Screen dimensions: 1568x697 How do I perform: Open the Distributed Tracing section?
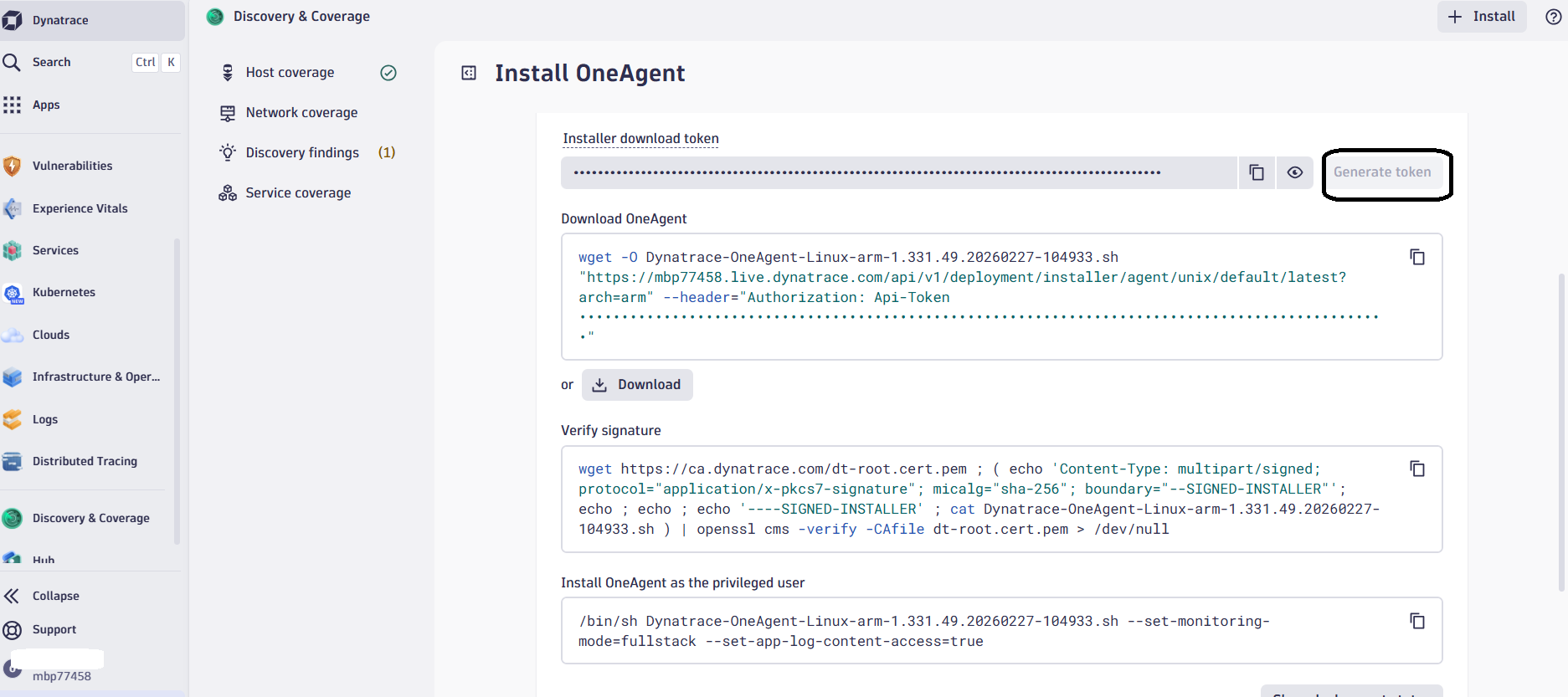point(85,461)
